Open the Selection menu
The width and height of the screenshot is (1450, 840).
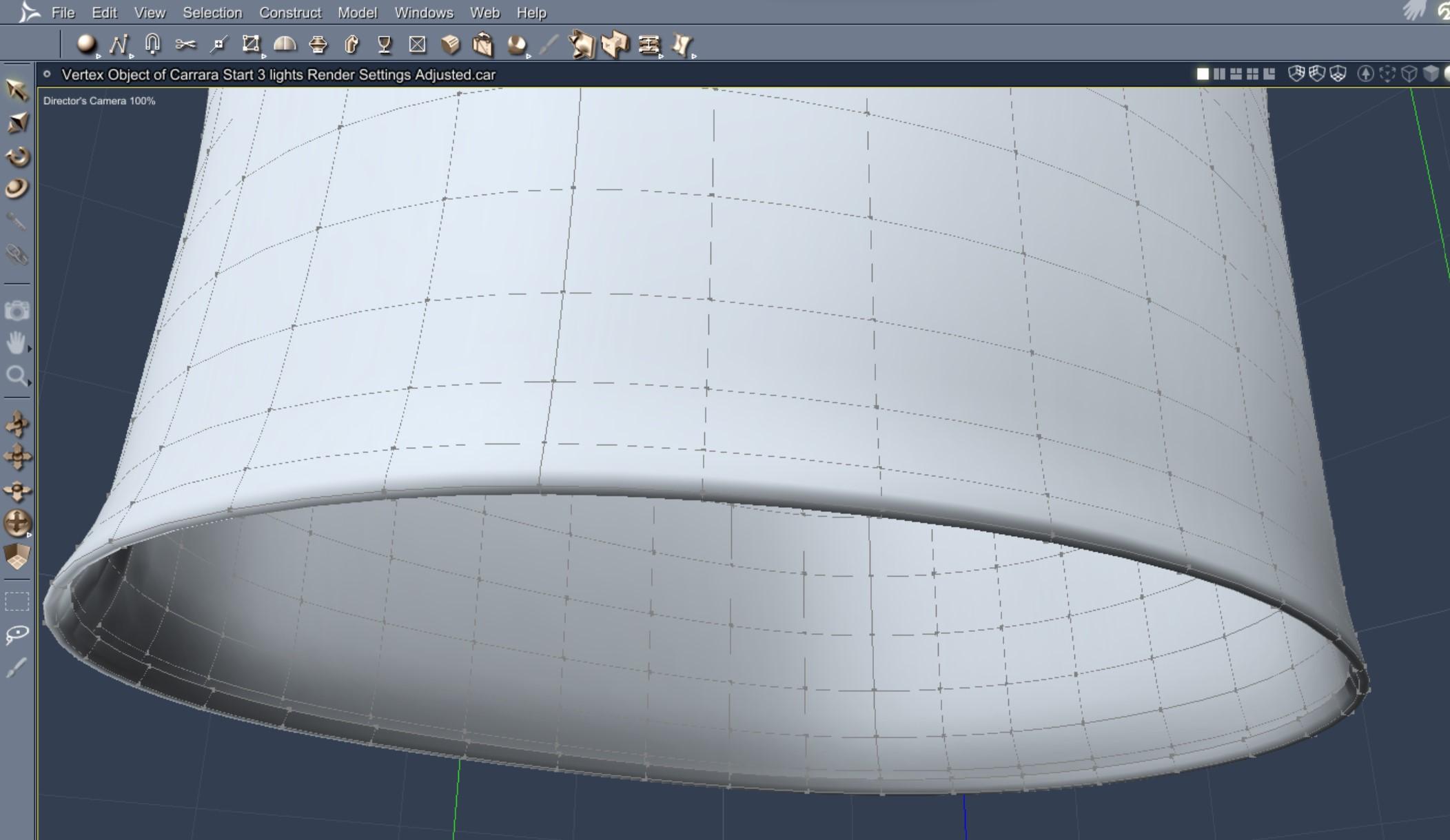pyautogui.click(x=212, y=12)
